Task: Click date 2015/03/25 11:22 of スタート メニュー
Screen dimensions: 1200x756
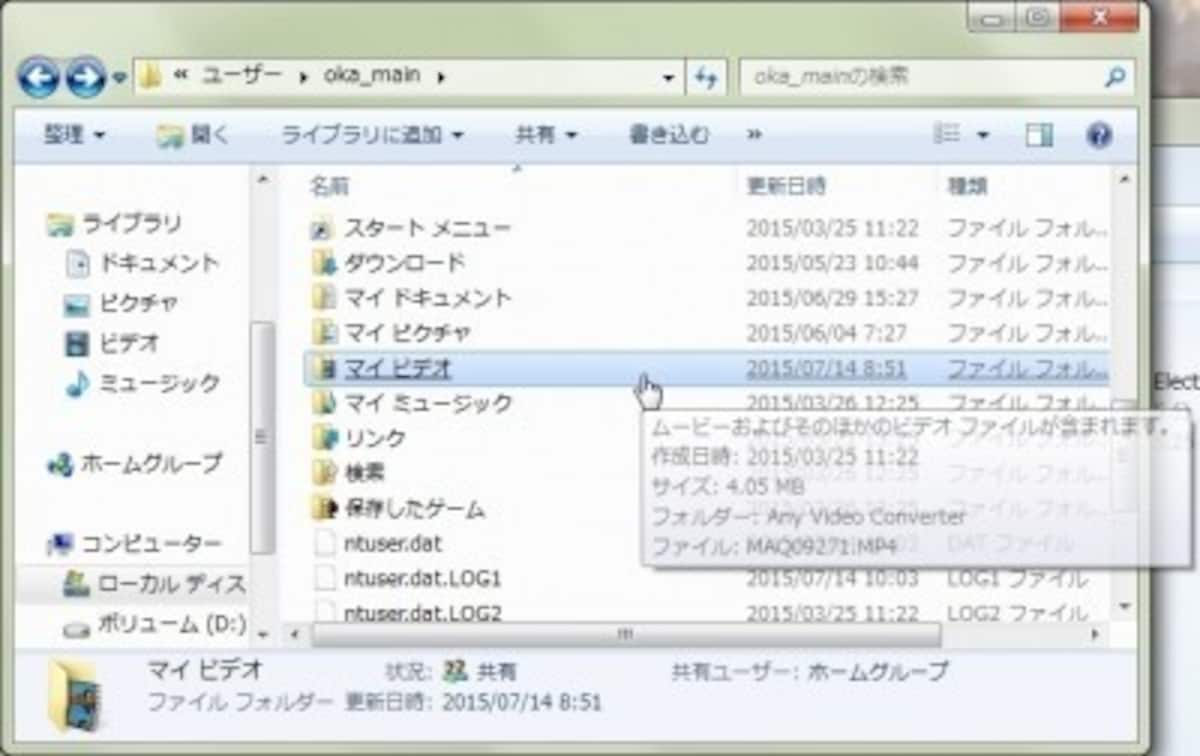Action: [x=832, y=229]
